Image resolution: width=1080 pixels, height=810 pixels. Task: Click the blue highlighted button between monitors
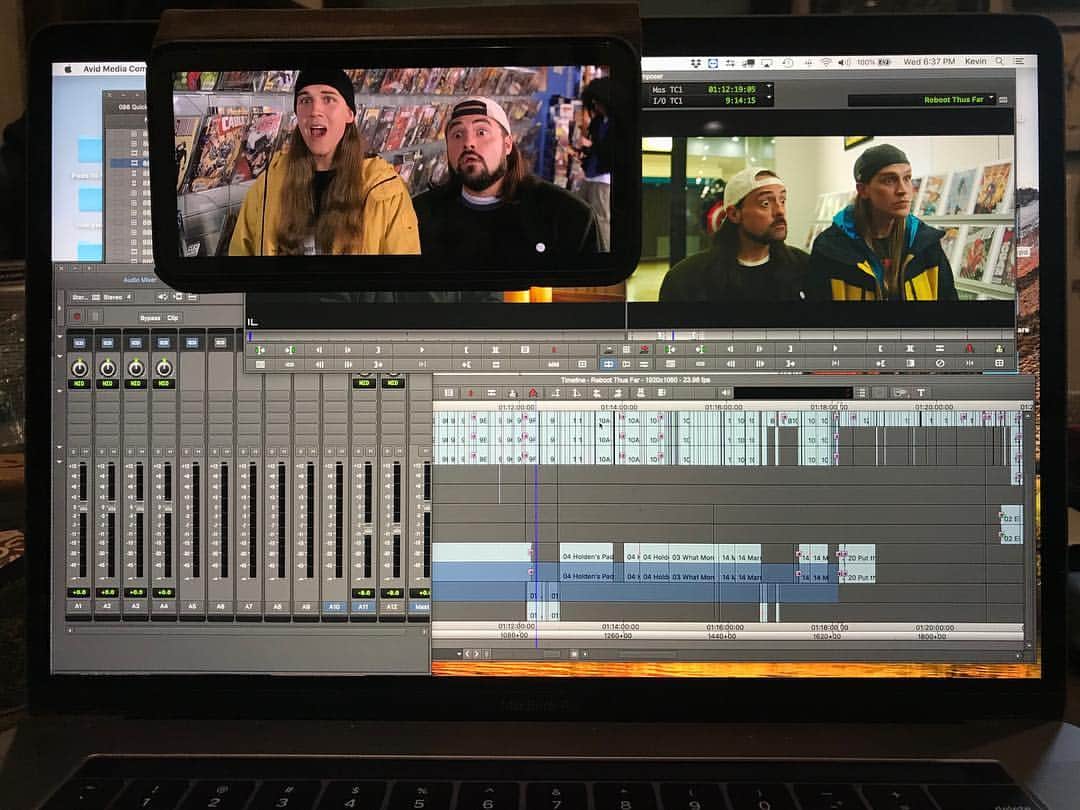[x=608, y=364]
